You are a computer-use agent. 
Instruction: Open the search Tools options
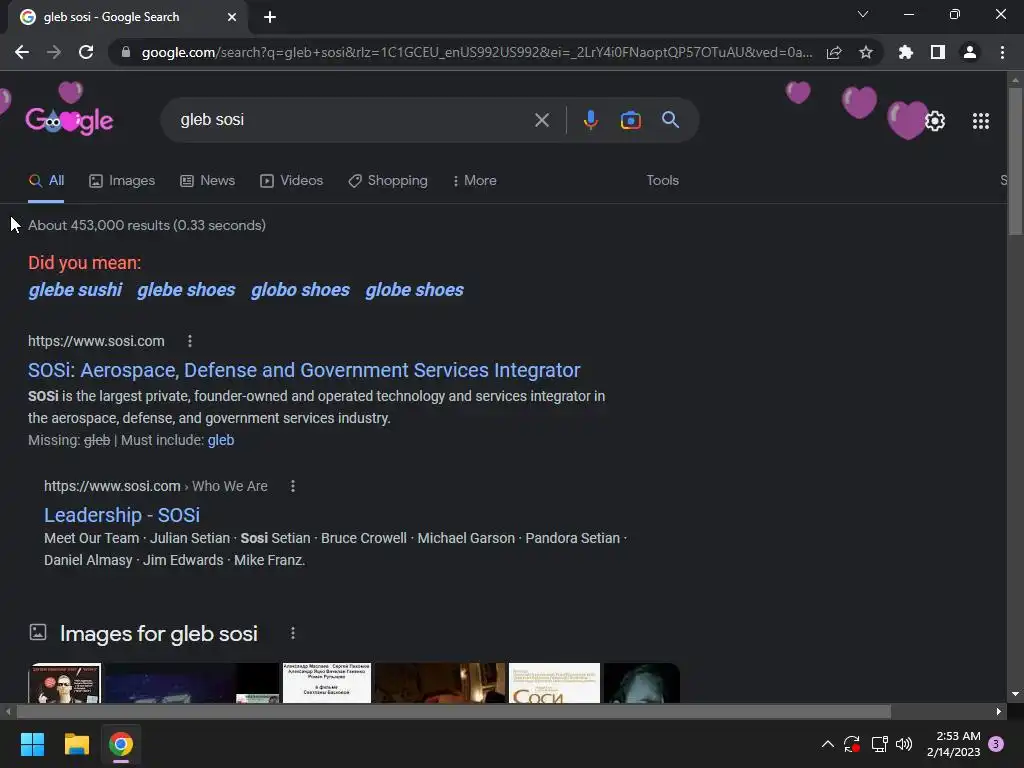pyautogui.click(x=662, y=180)
